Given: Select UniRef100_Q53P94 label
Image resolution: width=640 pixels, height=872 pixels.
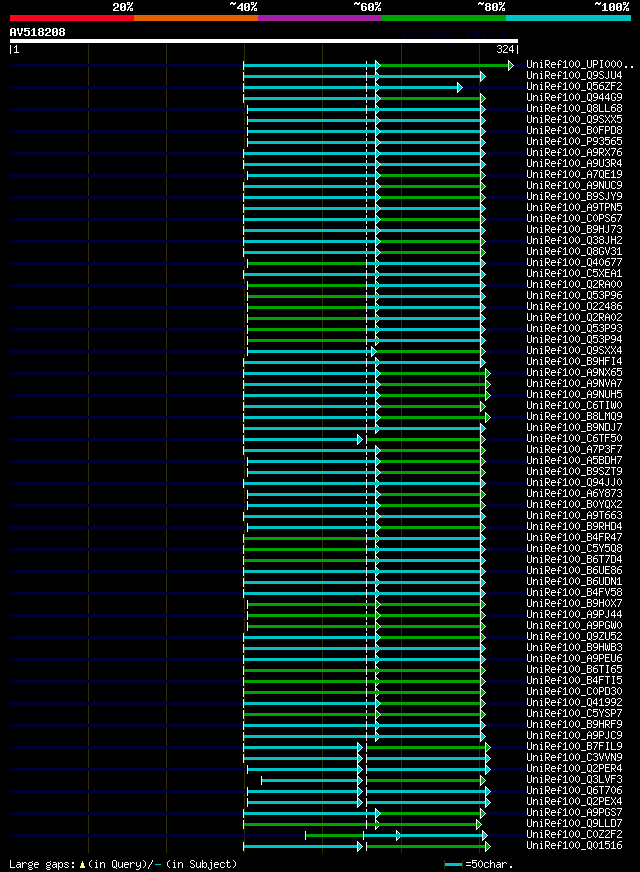Looking at the screenshot, I should pyautogui.click(x=574, y=340).
